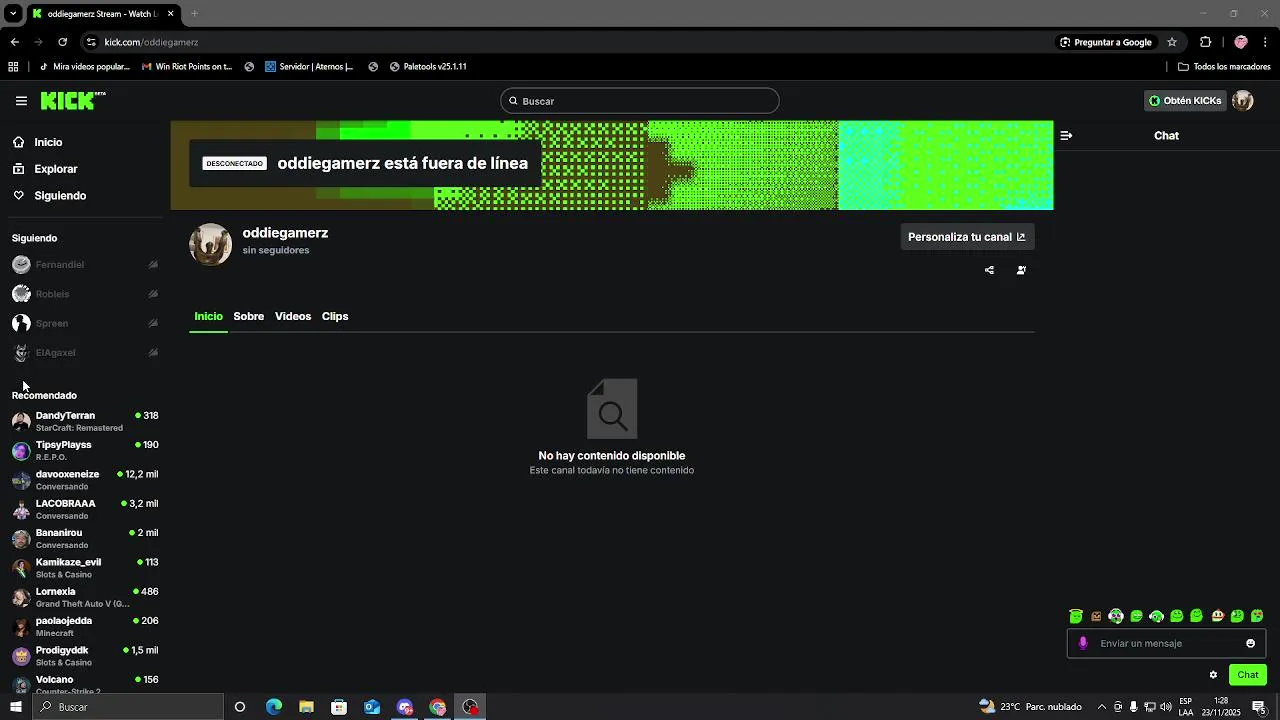
Task: Open browser extensions puzzle icon
Action: [x=1205, y=42]
